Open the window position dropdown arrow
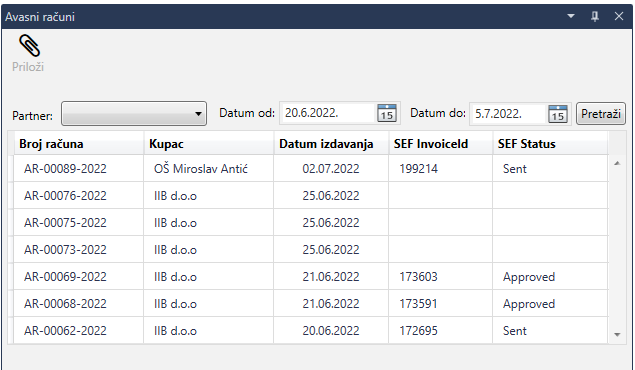The height and width of the screenshot is (370, 635). coord(571,16)
